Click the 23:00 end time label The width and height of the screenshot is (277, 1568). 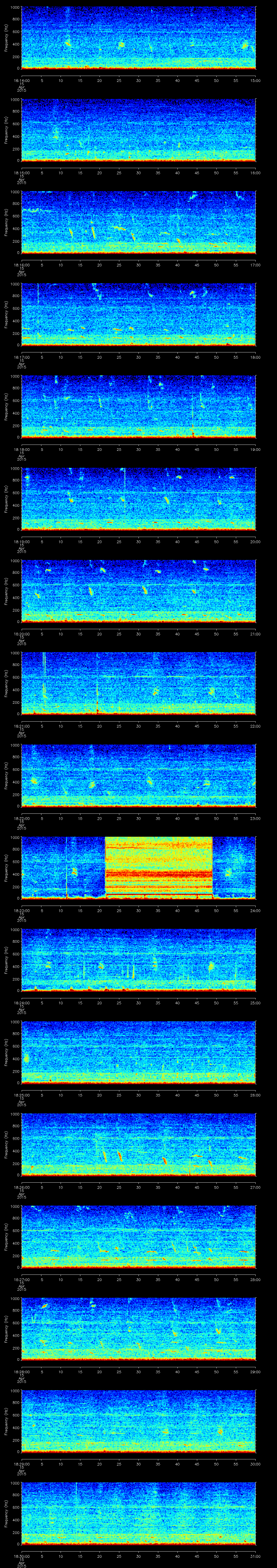tap(256, 818)
